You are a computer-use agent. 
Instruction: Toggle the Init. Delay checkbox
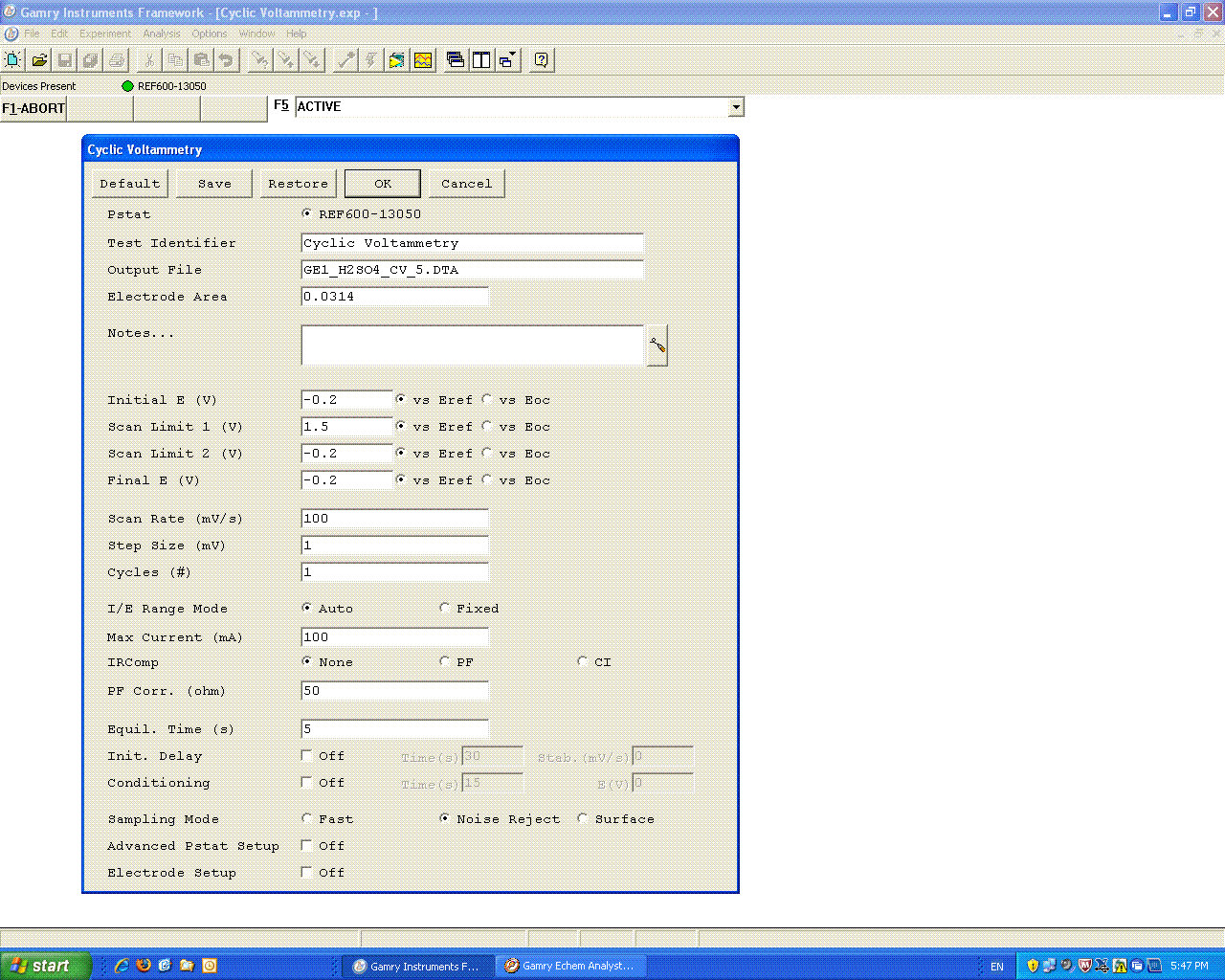(307, 755)
